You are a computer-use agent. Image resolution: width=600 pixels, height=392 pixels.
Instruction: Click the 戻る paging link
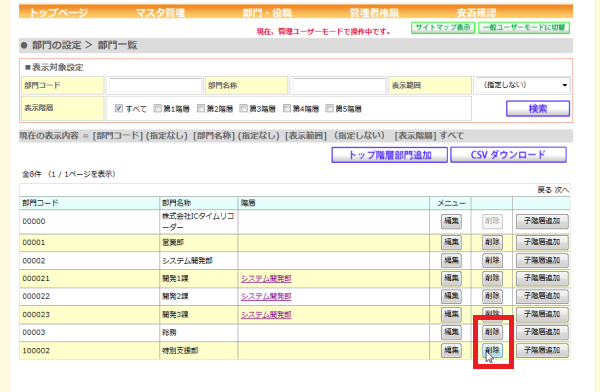(544, 190)
